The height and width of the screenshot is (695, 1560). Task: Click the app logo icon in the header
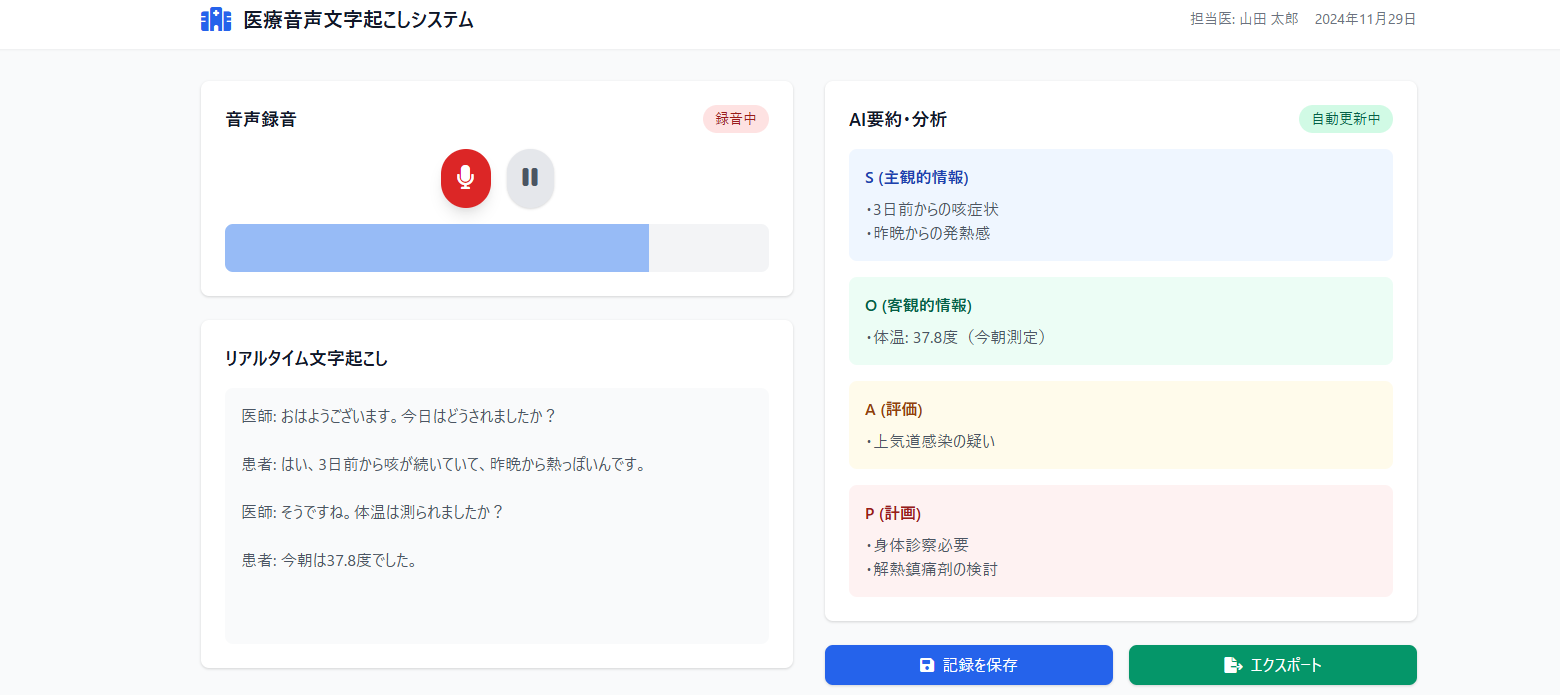click(x=216, y=19)
